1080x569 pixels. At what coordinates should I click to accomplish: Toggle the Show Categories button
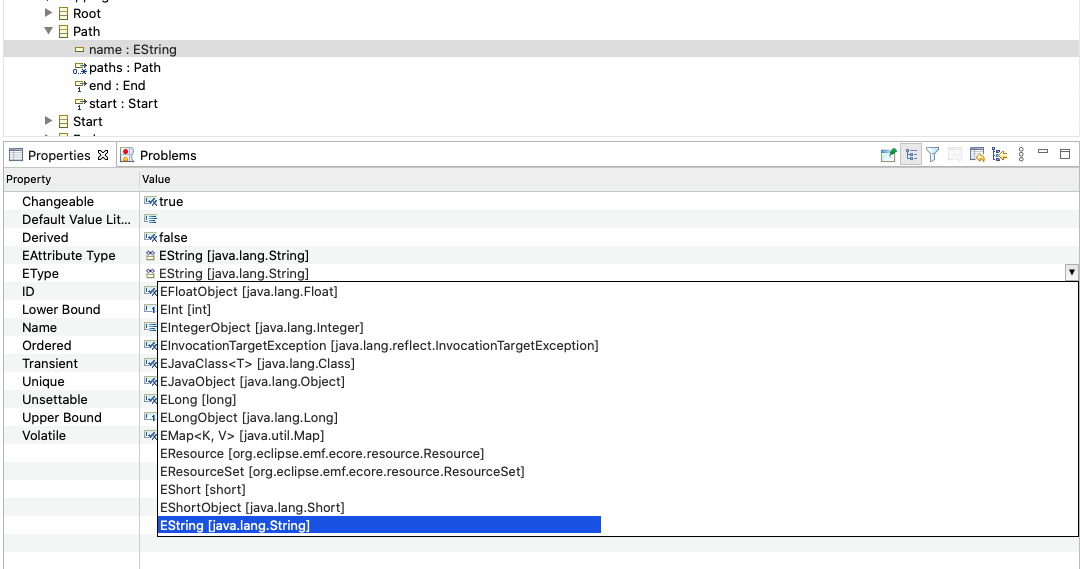pos(911,155)
